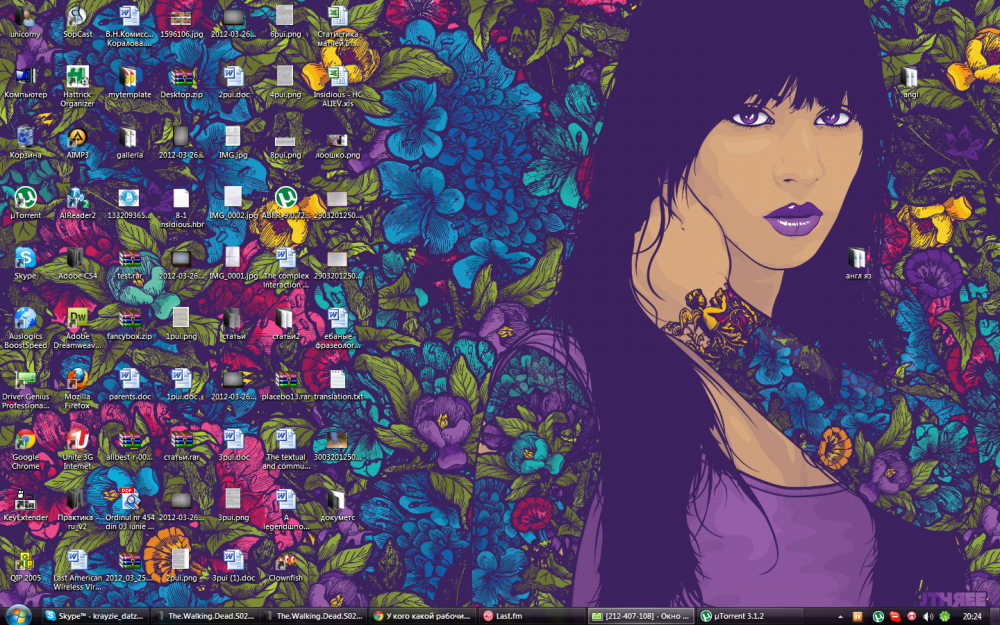1000x625 pixels.
Task: Click the µTorrent icon in system tray
Action: [878, 616]
